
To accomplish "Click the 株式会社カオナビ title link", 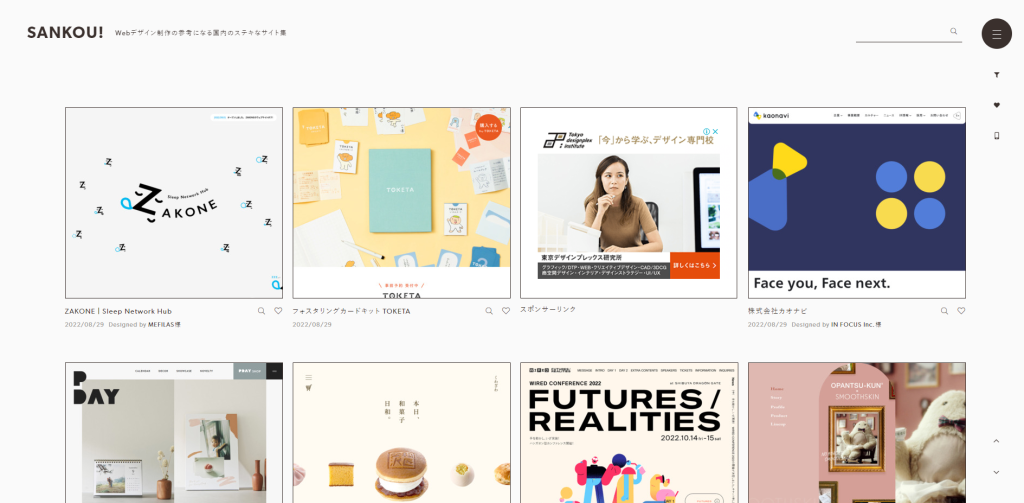I will 777,311.
